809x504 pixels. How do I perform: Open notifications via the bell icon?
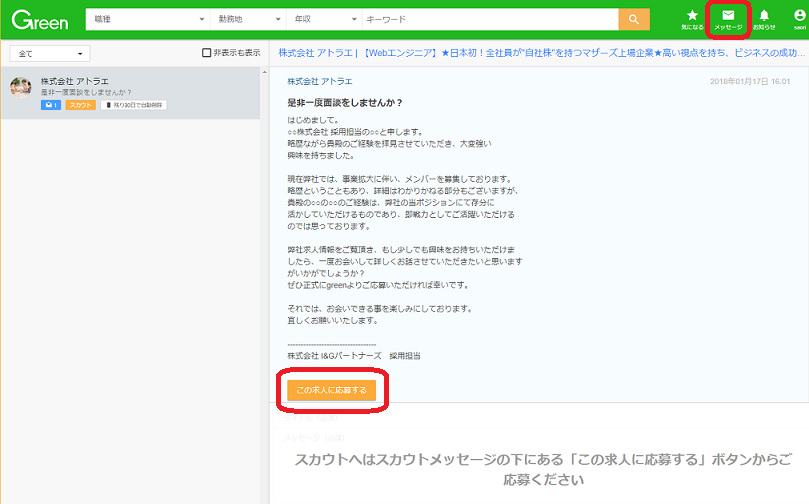764,19
